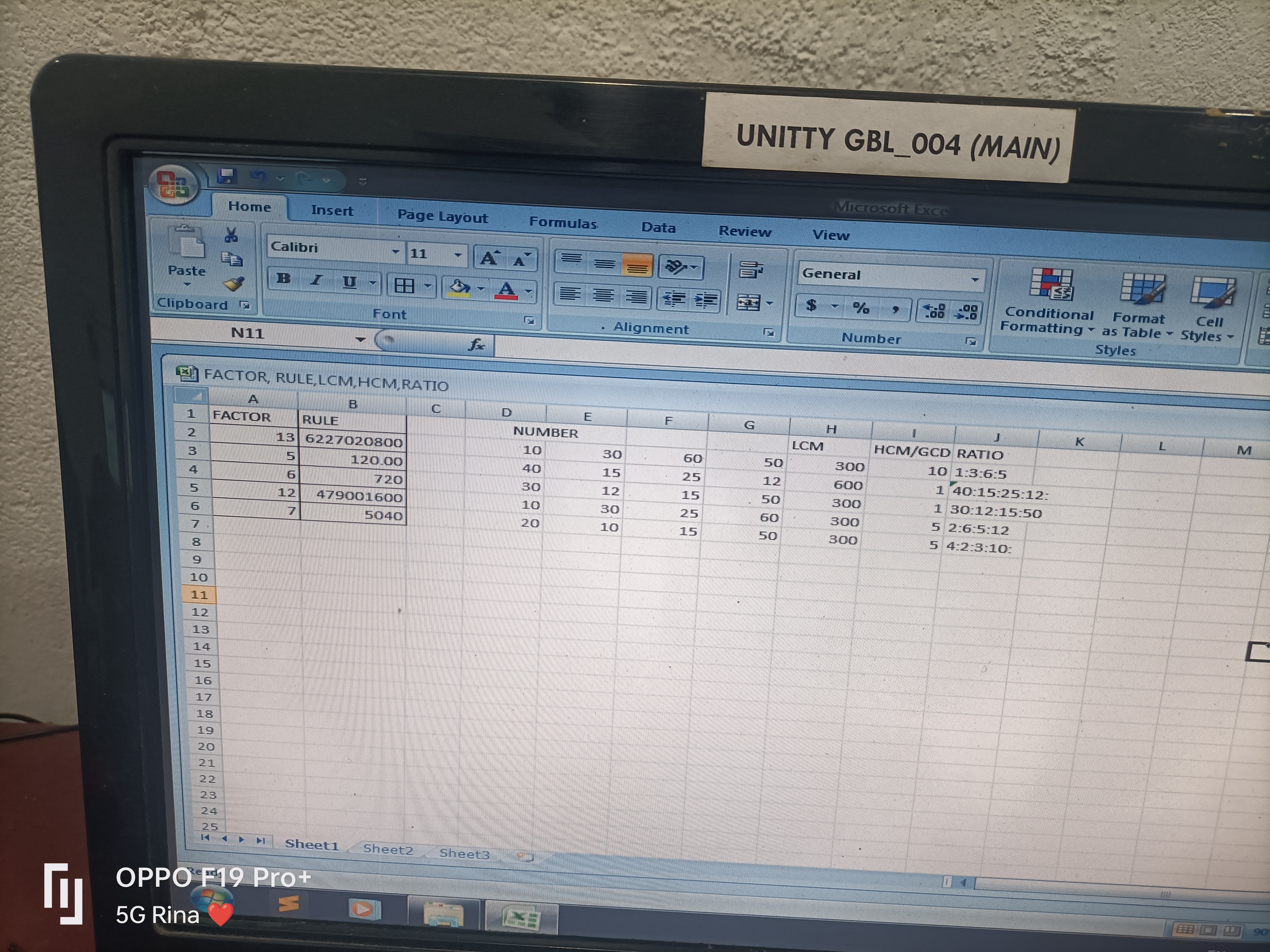
Task: Toggle Italic formatting
Action: (316, 280)
